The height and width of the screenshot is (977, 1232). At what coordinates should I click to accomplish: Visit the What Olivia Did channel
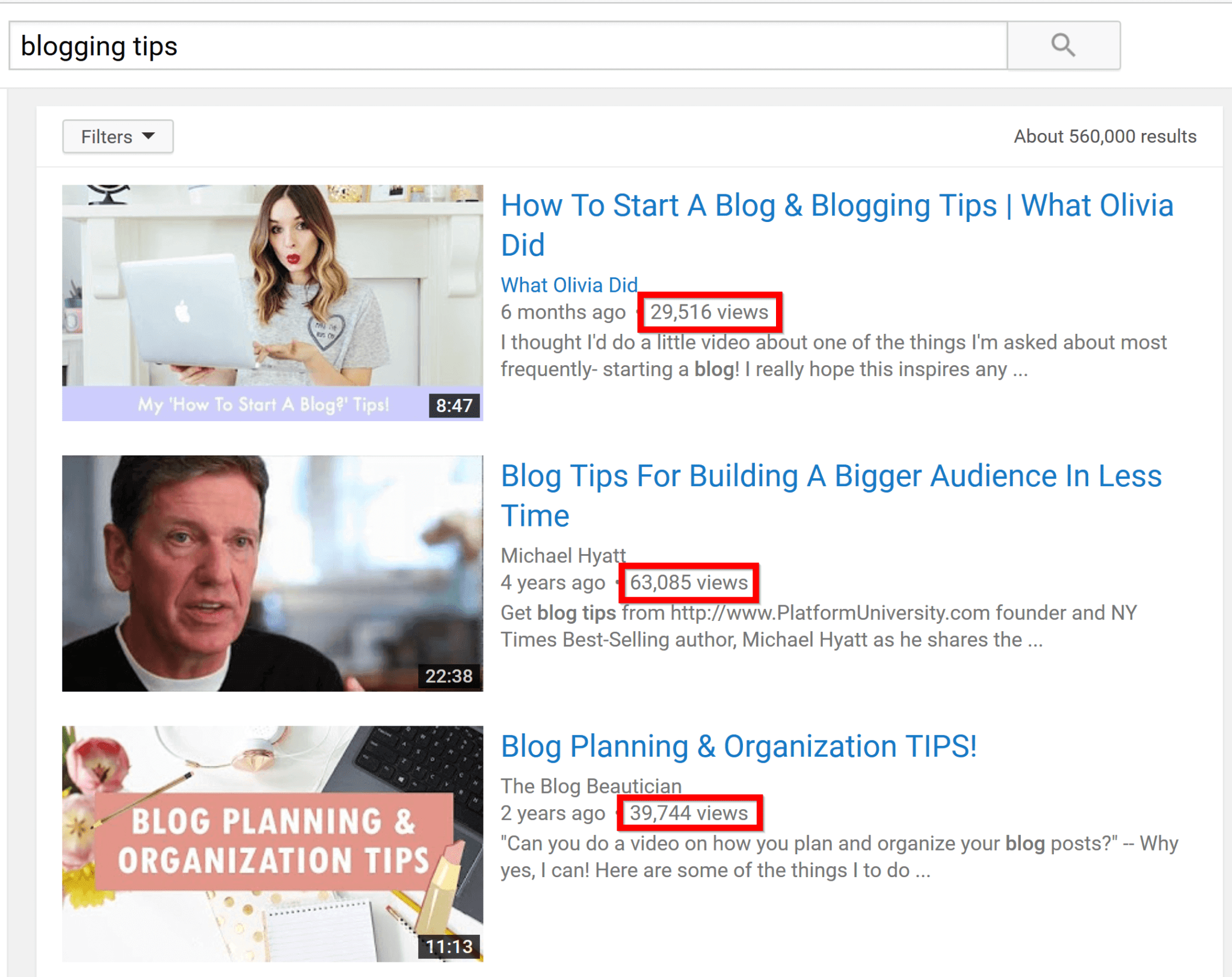(x=568, y=285)
